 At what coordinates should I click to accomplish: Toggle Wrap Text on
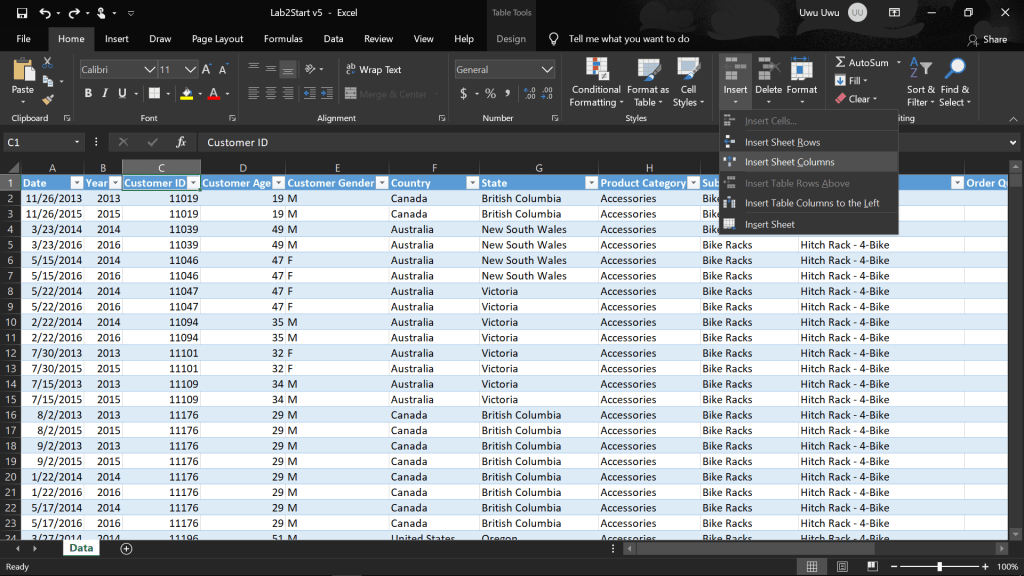click(372, 70)
